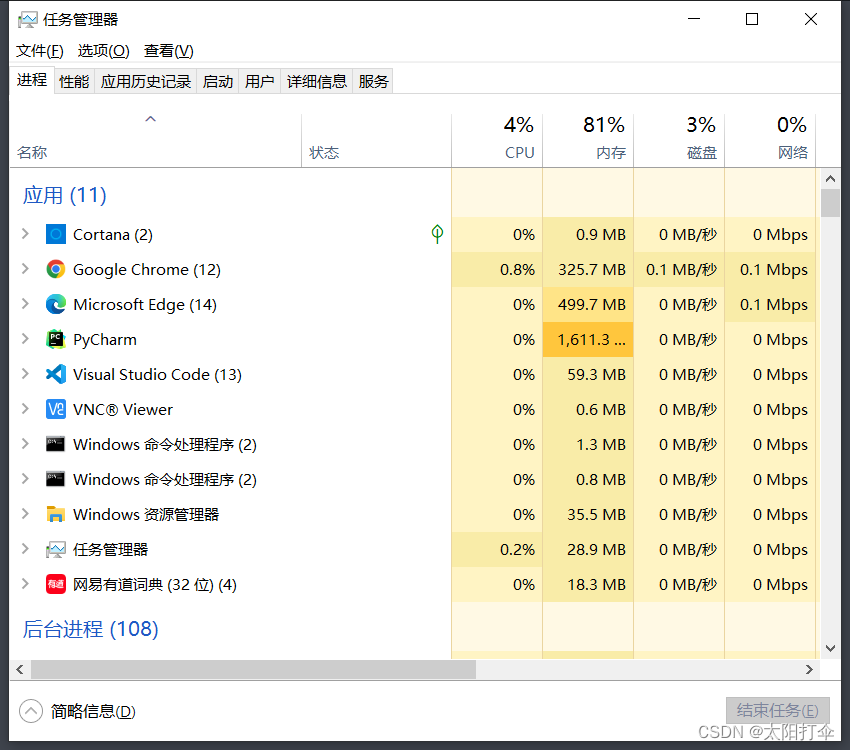Expand the Windows 资源管理器 row
The width and height of the screenshot is (850, 750).
coord(25,514)
